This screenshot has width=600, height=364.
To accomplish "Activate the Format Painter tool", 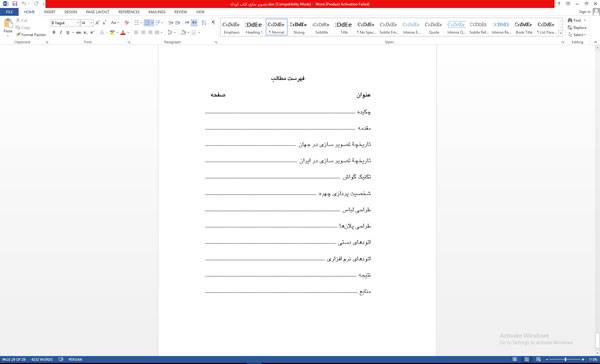I will 31,34.
